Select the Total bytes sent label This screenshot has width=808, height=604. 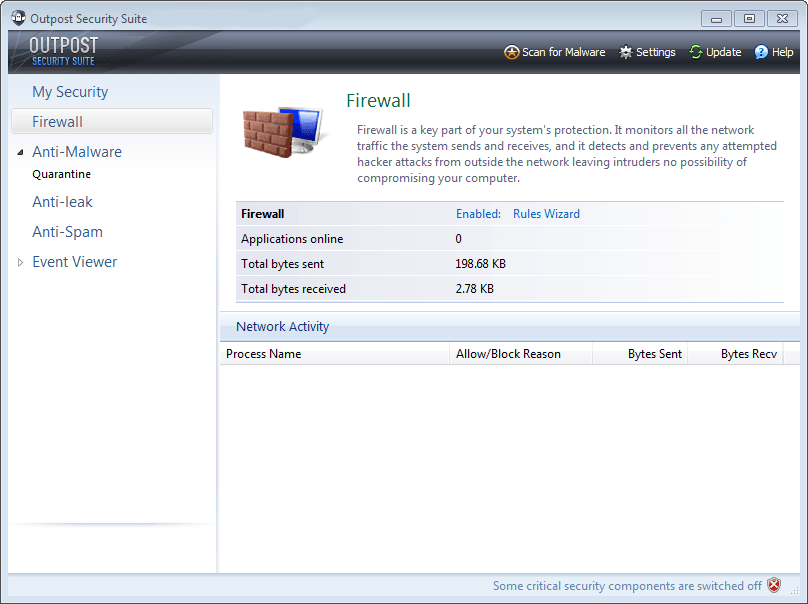(282, 264)
